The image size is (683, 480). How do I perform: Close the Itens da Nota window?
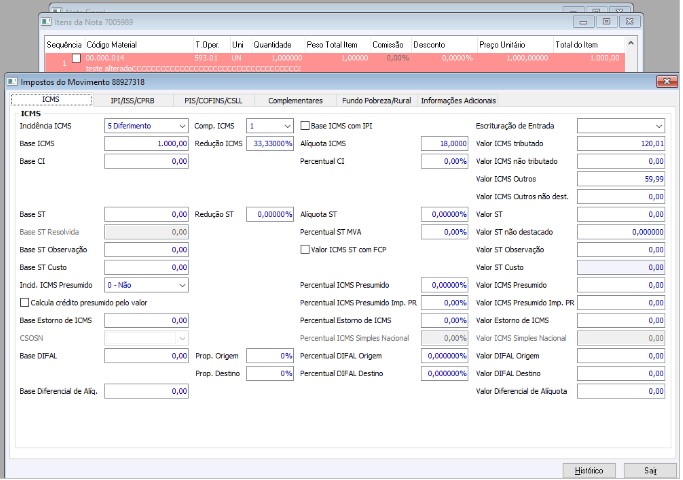[629, 21]
